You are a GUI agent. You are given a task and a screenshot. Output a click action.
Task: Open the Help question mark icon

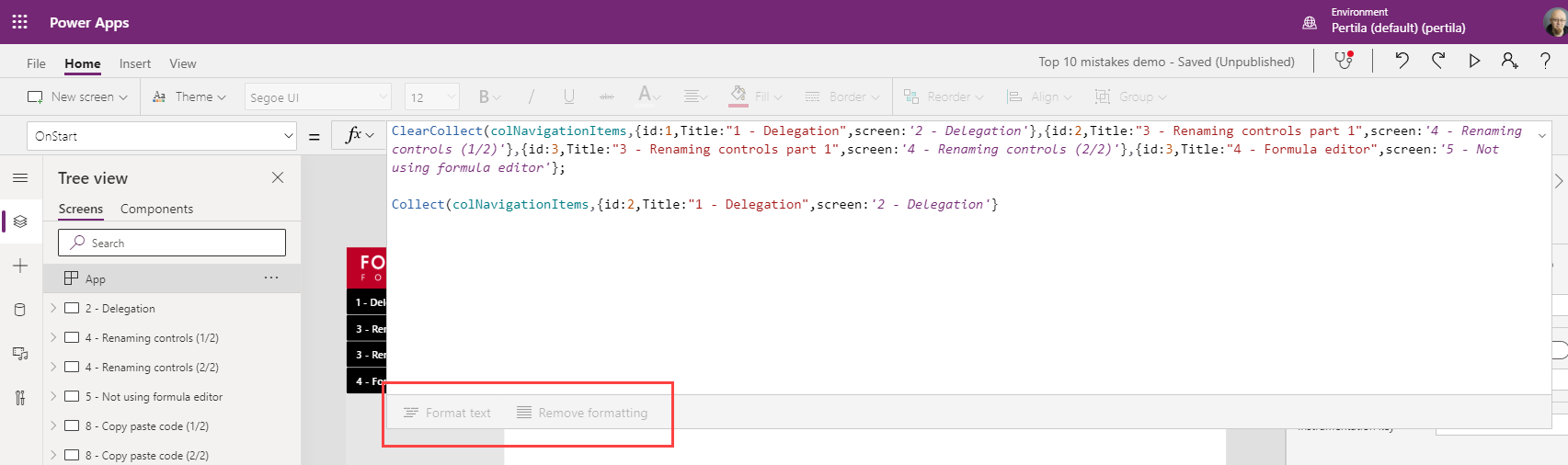click(x=1545, y=61)
